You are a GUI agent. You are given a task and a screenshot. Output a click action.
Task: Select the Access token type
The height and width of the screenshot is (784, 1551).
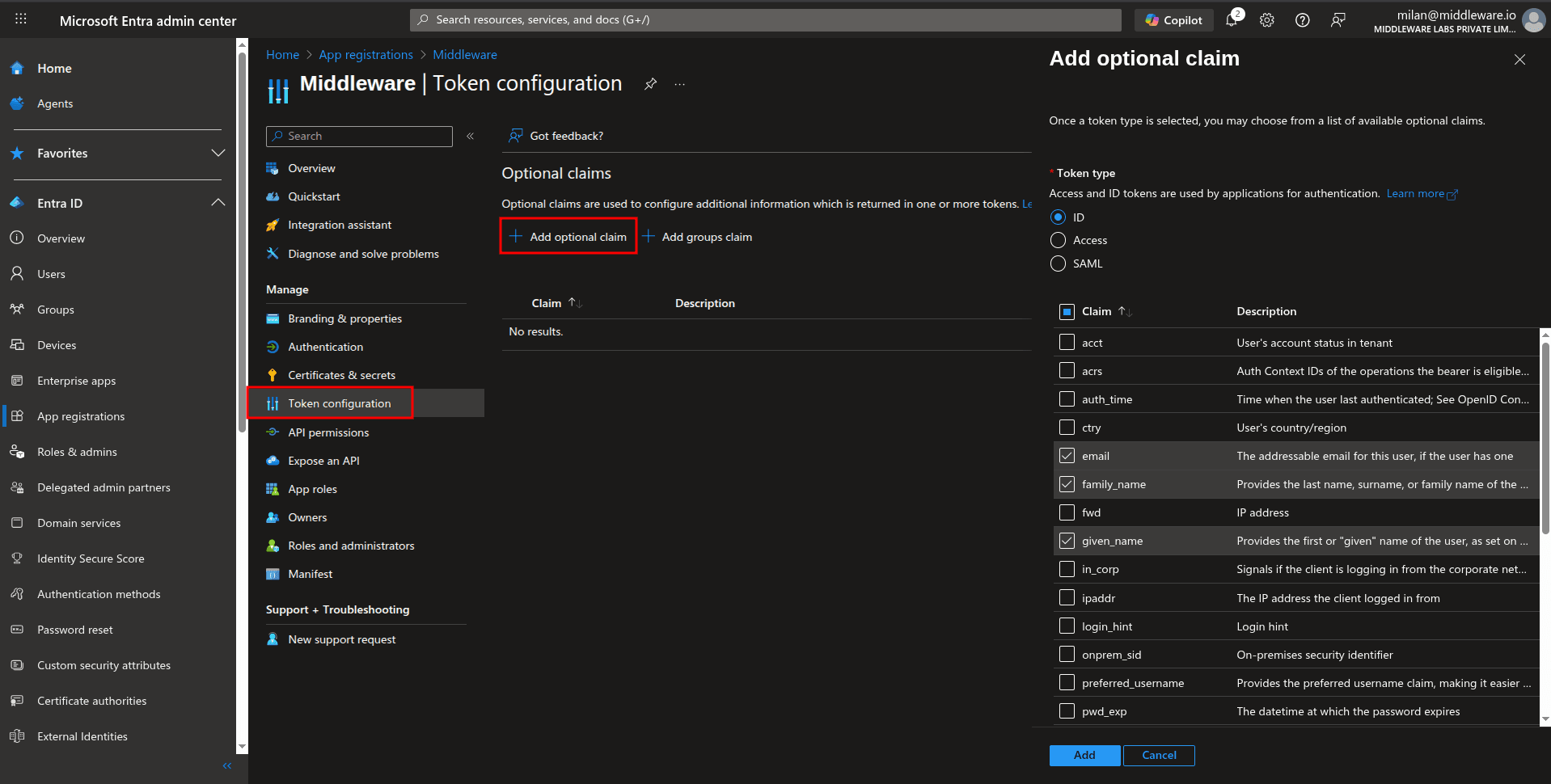(x=1058, y=240)
